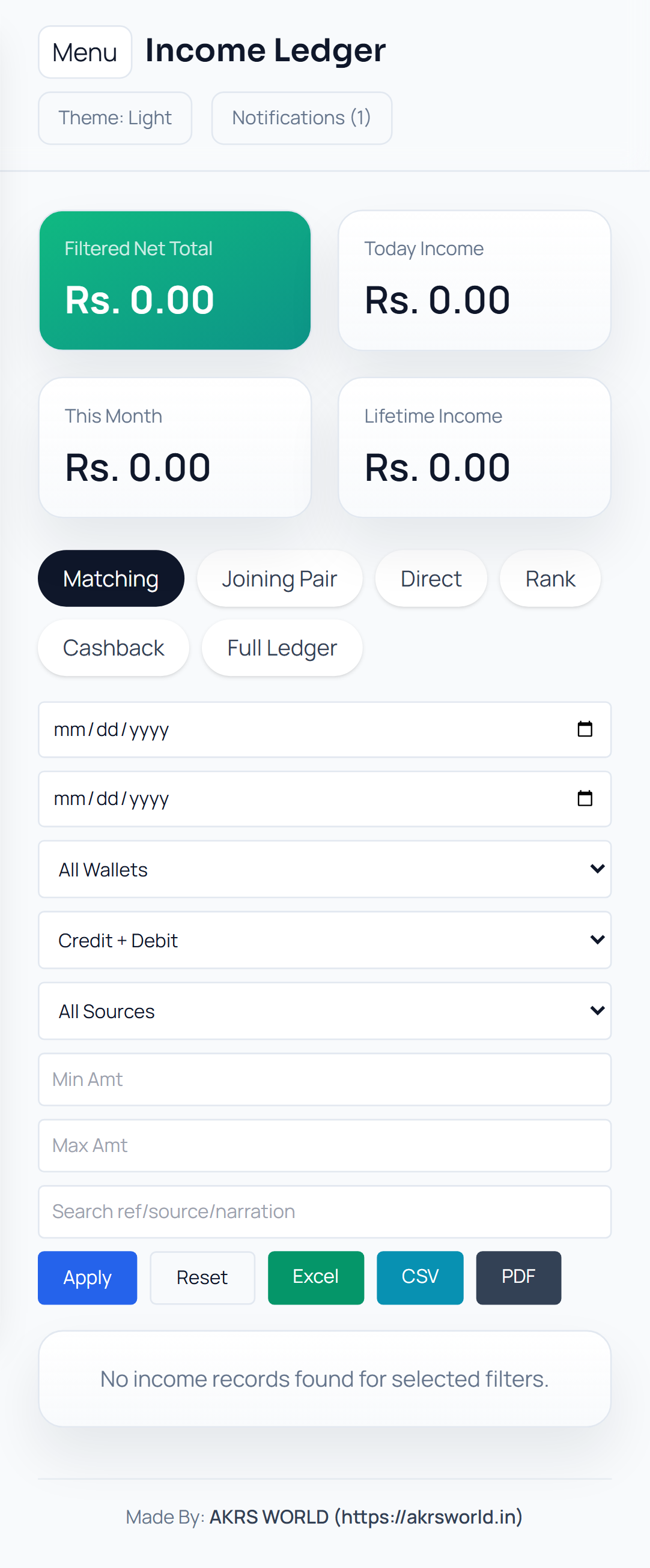The width and height of the screenshot is (650, 1568).
Task: Switch to the Cashback tab
Action: click(114, 648)
